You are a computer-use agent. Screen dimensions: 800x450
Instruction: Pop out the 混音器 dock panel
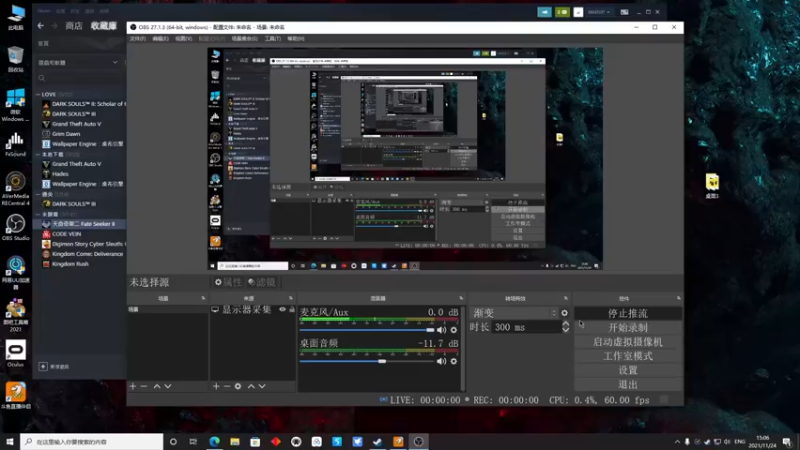[461, 298]
